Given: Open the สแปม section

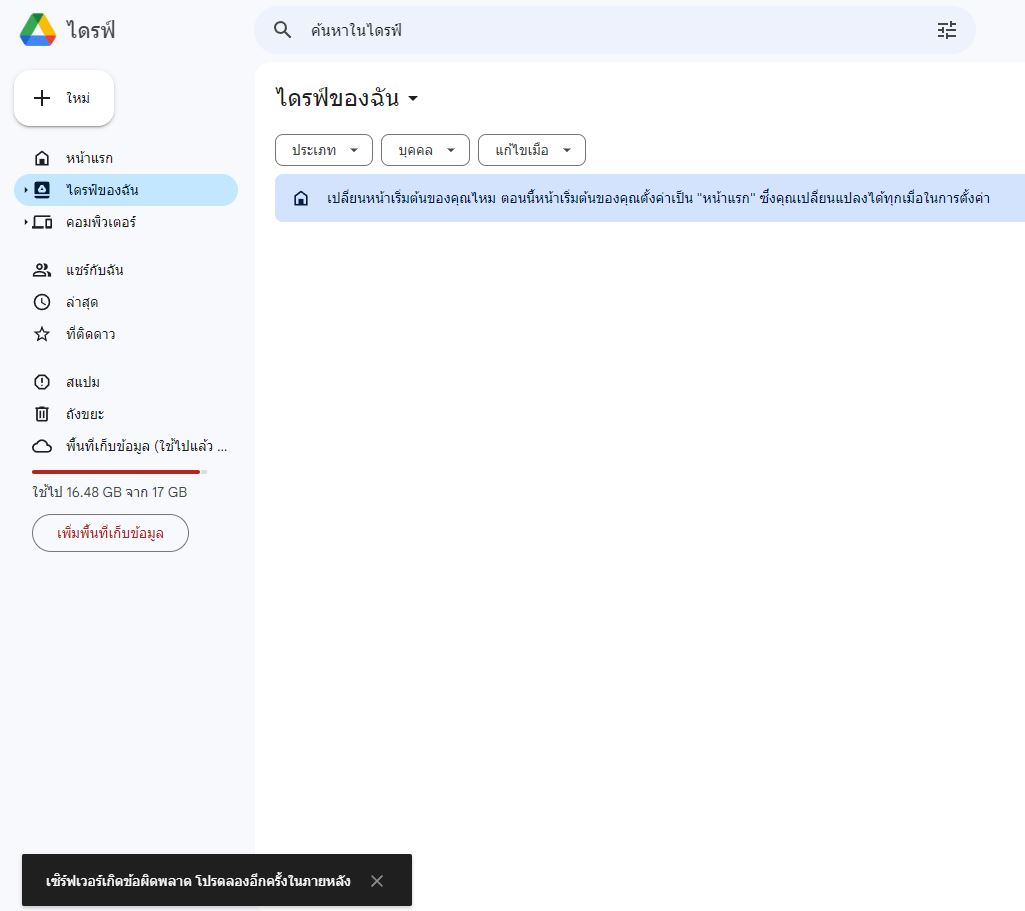Looking at the screenshot, I should tap(126, 382).
